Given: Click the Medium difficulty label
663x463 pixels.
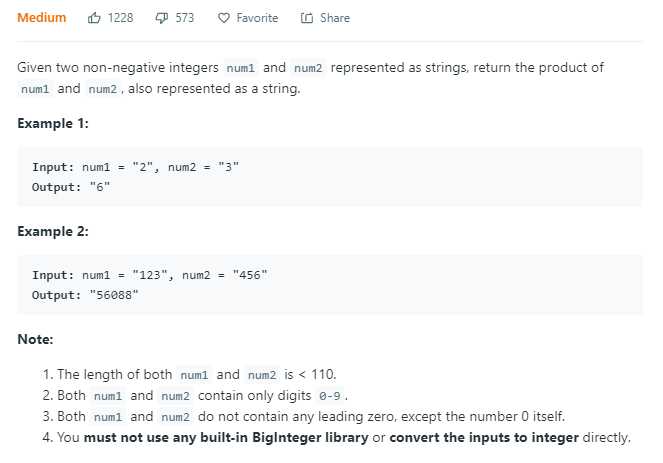Looking at the screenshot, I should (41, 18).
